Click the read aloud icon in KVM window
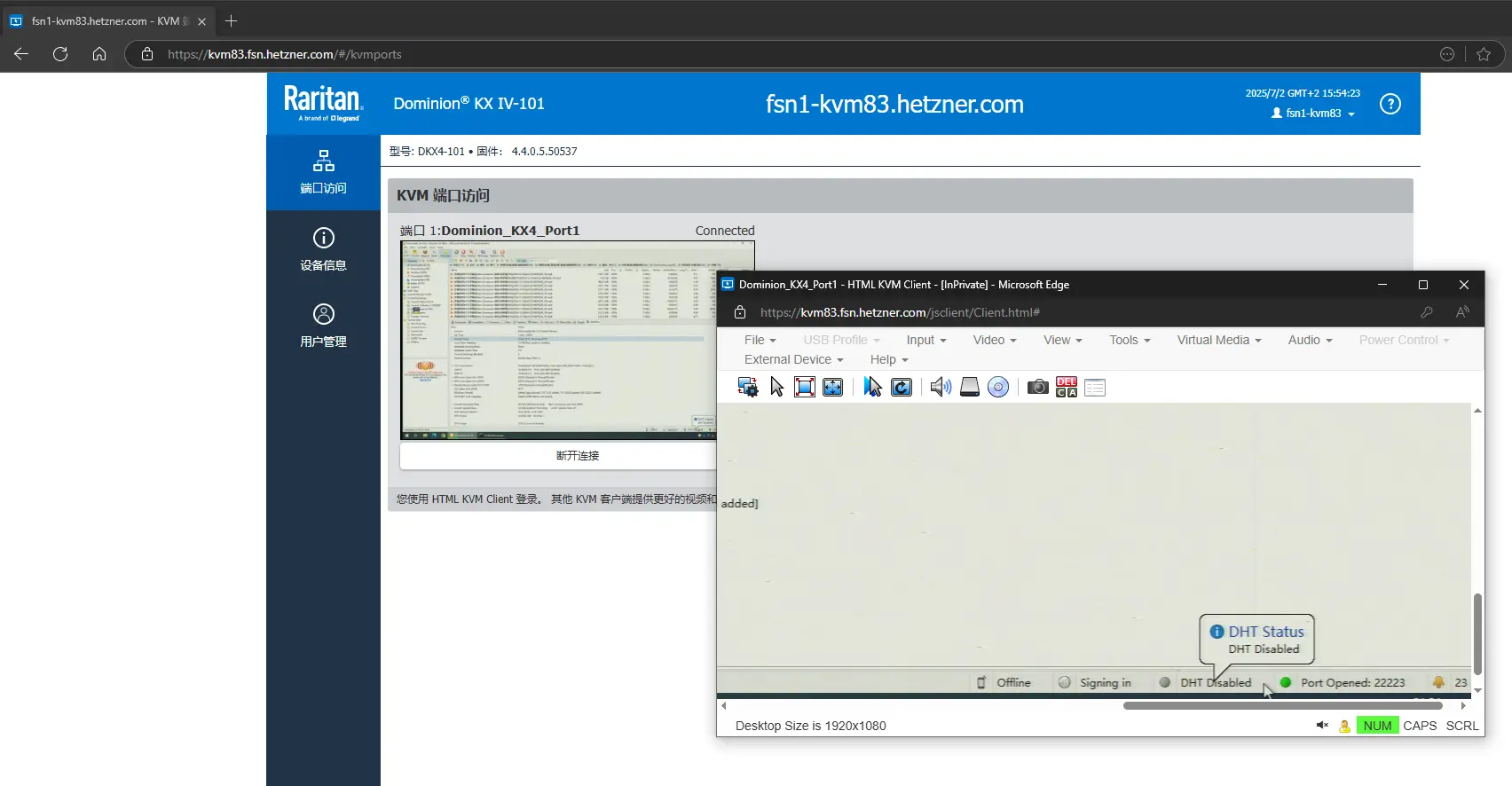Viewport: 1512px width, 786px height. (x=1462, y=312)
